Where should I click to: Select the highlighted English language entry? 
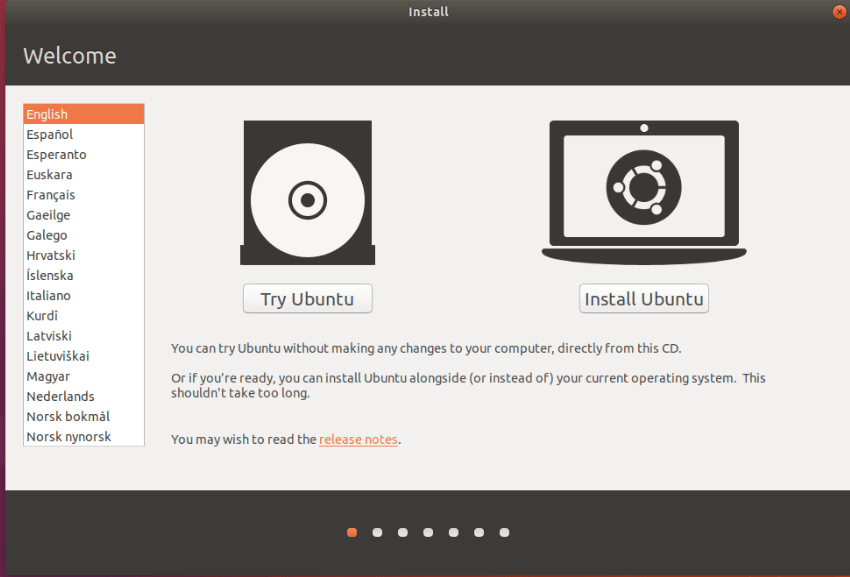coord(46,114)
